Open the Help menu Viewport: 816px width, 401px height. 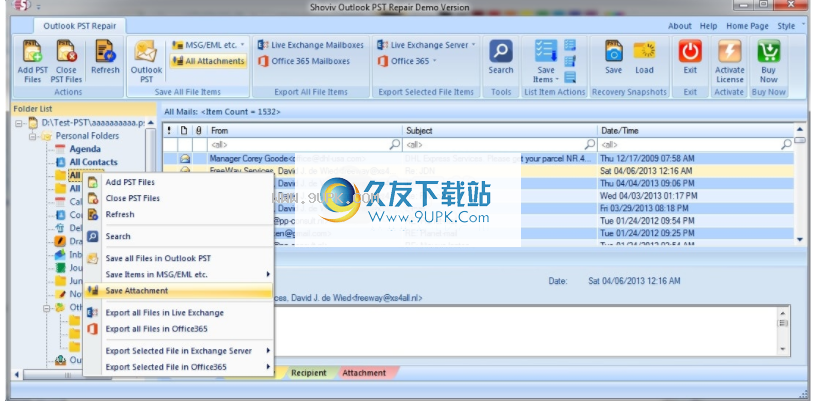click(x=708, y=26)
